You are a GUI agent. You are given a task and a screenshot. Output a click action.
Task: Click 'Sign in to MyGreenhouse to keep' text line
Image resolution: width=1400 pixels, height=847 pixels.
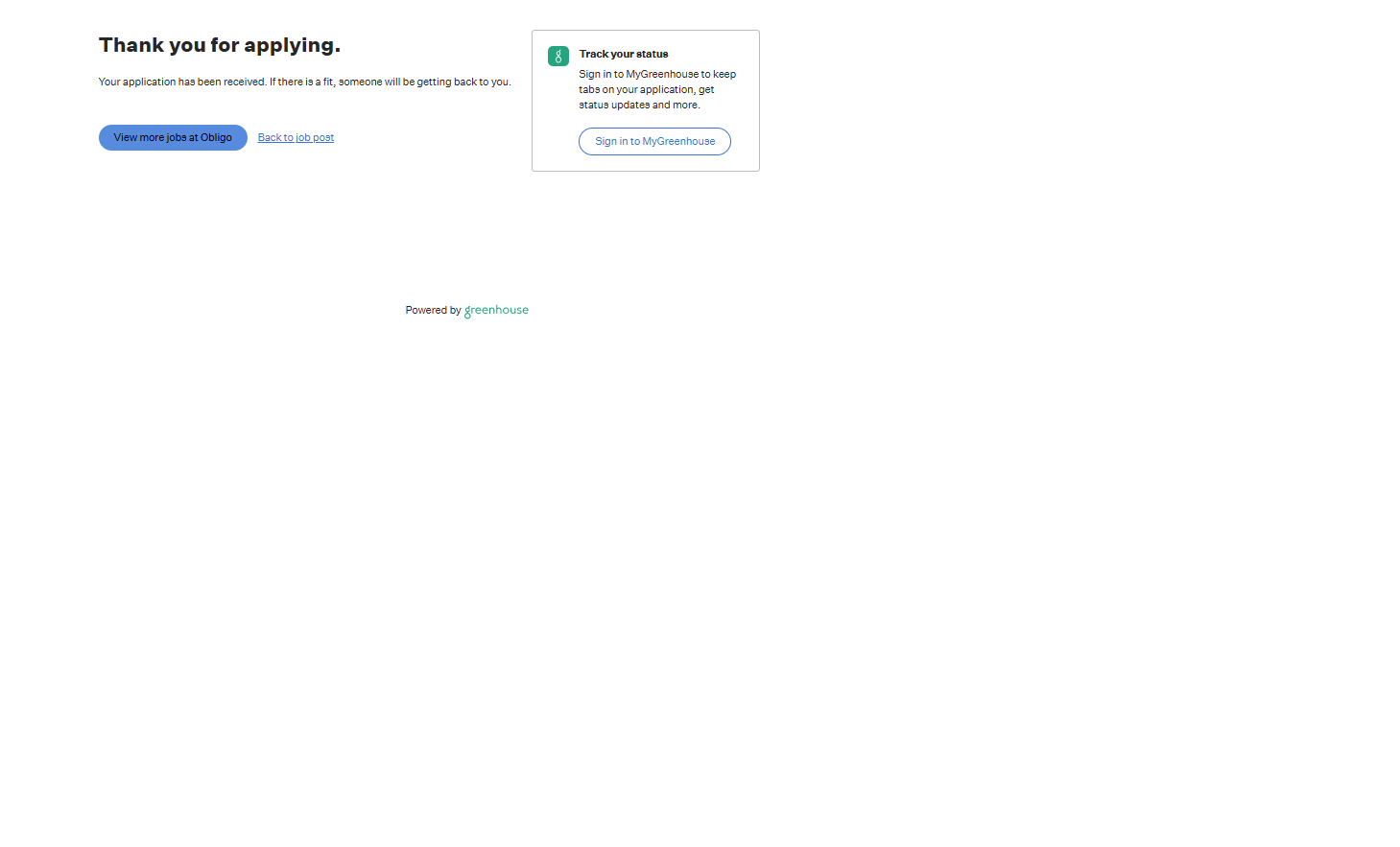point(657,75)
